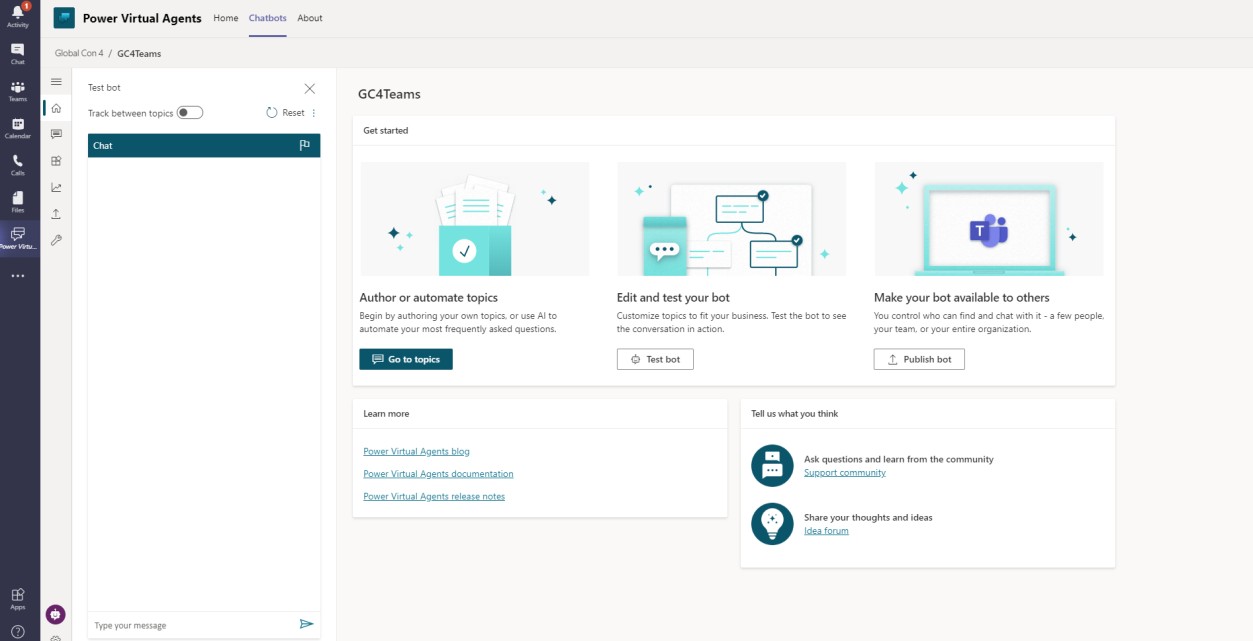Click Tell us what you think header
Image resolution: width=1253 pixels, height=641 pixels.
[795, 414]
